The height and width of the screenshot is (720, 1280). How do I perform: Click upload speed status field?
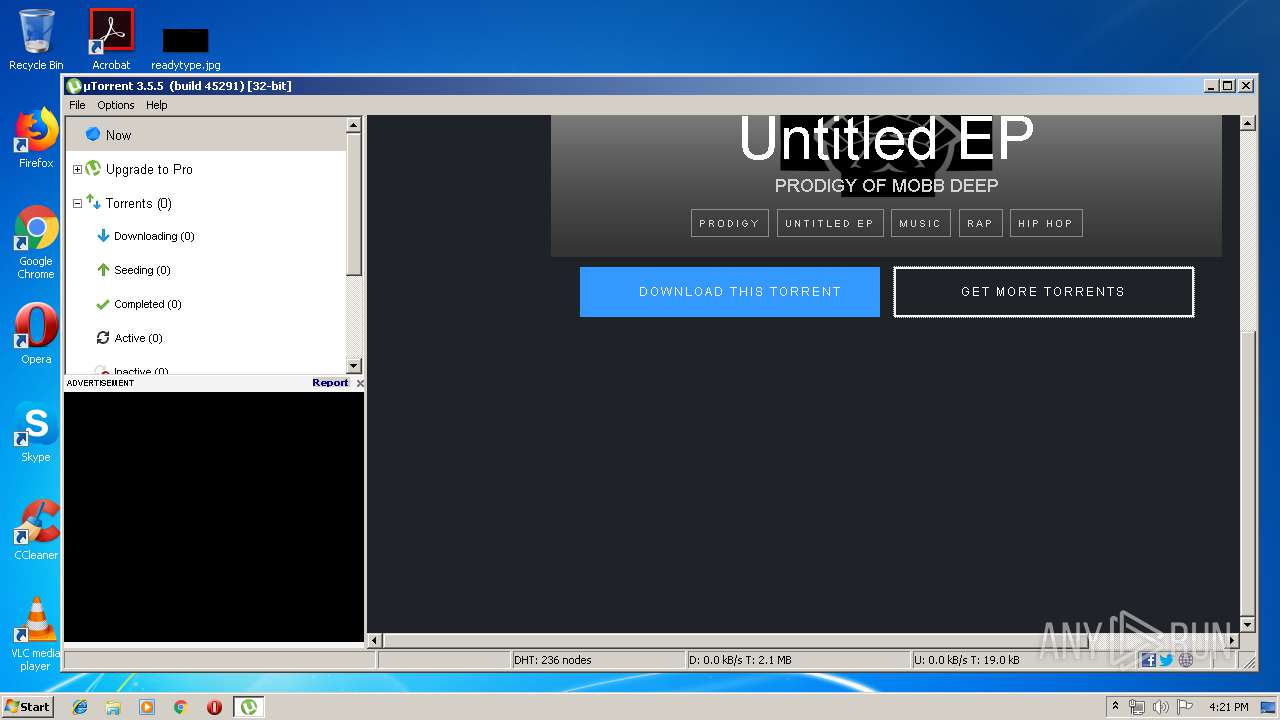pos(1023,660)
